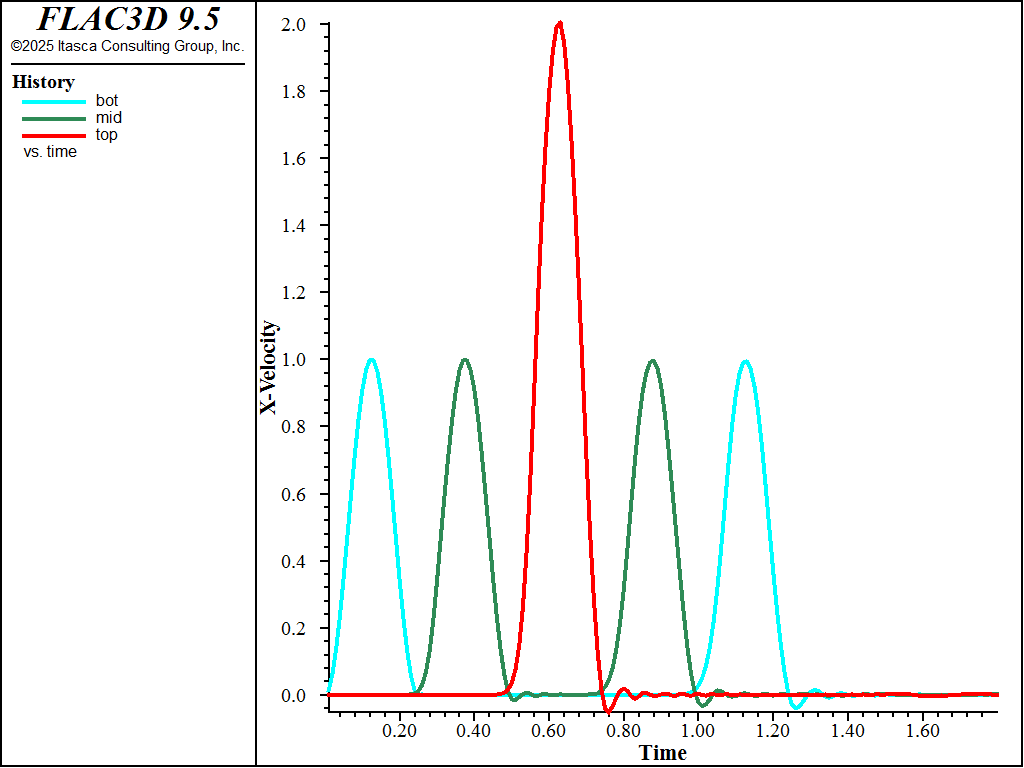The width and height of the screenshot is (1024, 768).
Task: Click the 'Time' x-axis label
Action: tap(663, 752)
